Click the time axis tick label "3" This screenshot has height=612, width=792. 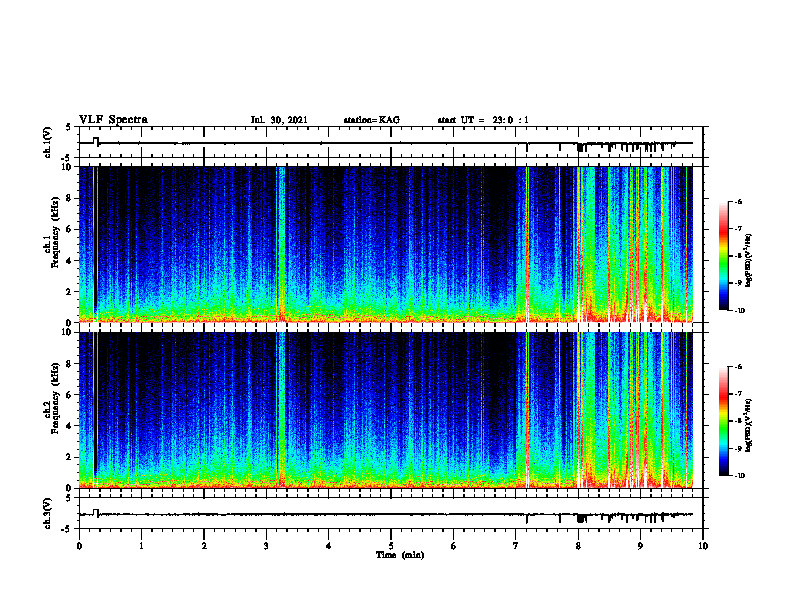(x=266, y=546)
